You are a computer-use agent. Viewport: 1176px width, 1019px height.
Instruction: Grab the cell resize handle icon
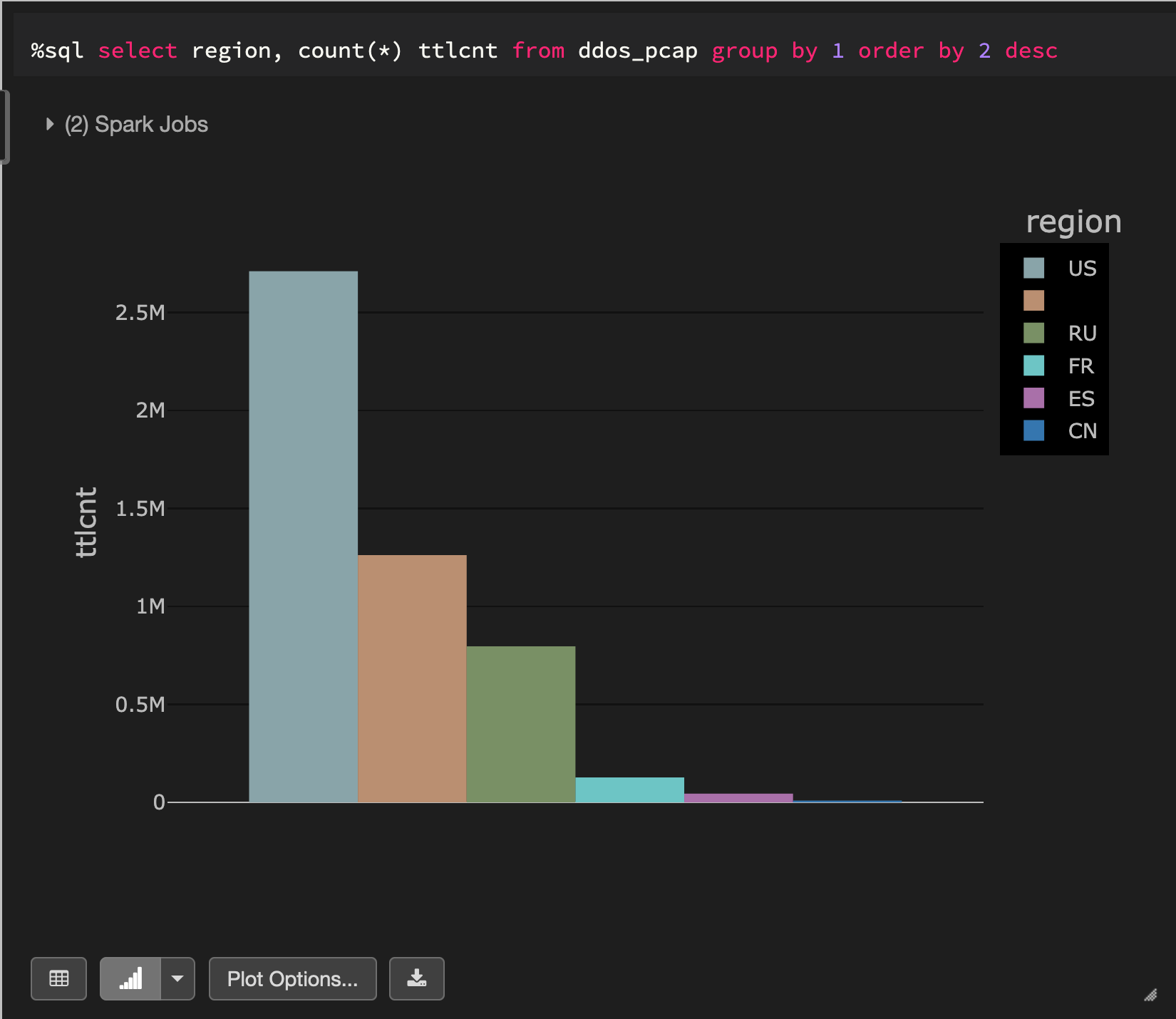tap(1150, 995)
